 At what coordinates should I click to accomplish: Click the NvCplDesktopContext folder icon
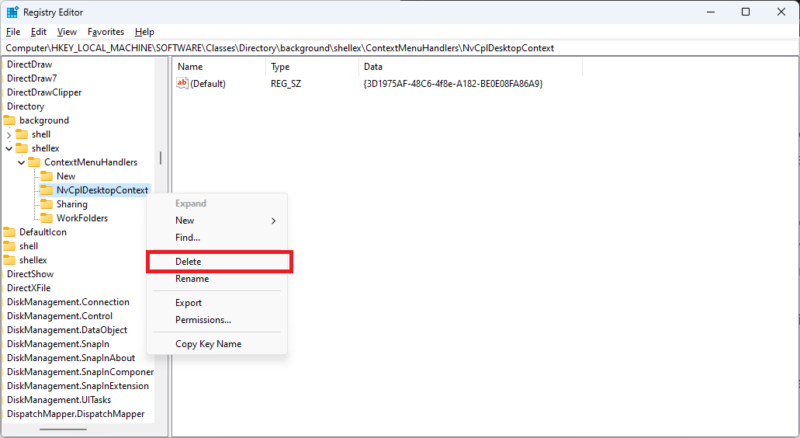[x=46, y=190]
